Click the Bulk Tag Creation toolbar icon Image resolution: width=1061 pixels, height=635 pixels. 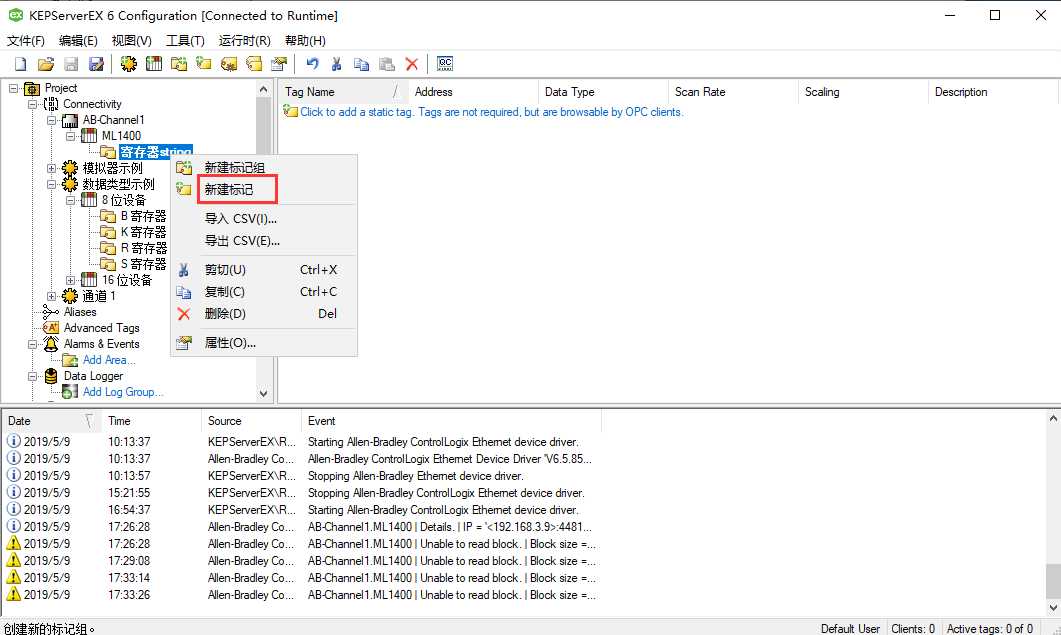click(229, 64)
